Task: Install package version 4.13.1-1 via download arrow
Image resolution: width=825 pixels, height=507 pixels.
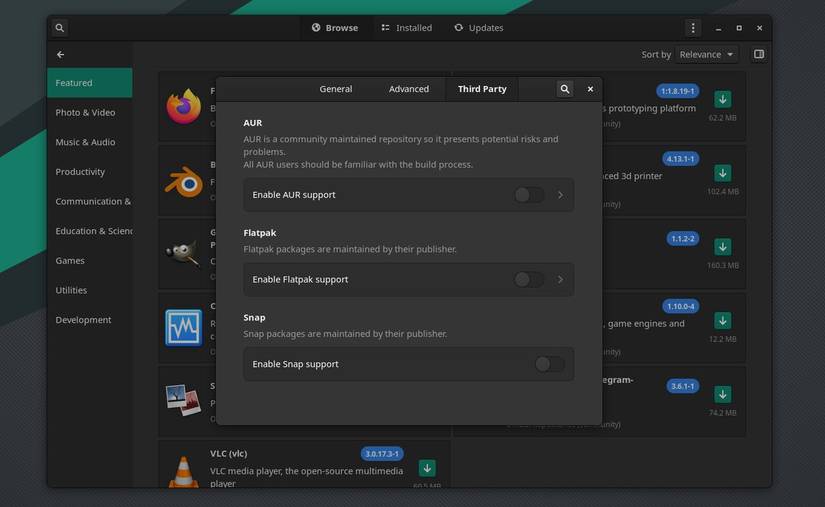Action: (722, 173)
